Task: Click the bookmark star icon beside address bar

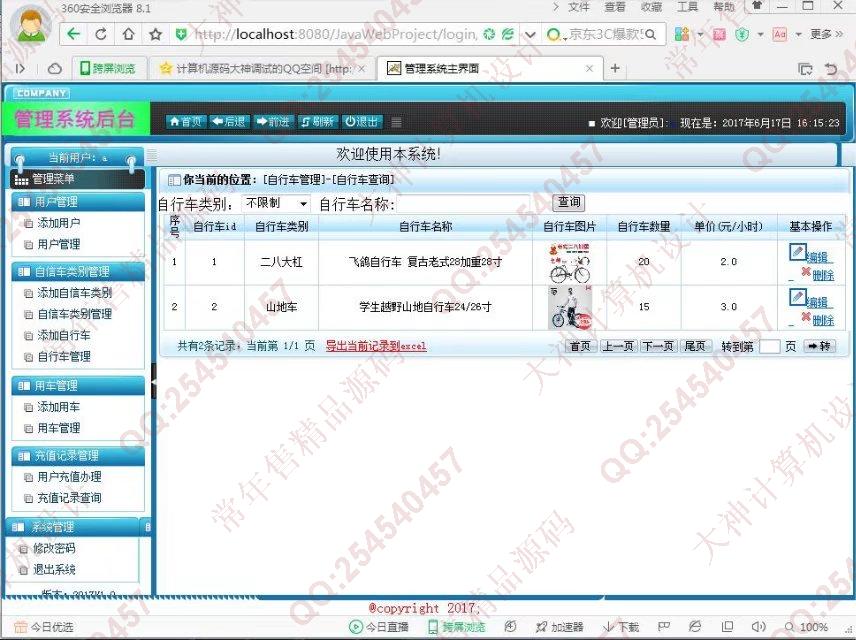Action: [x=155, y=34]
